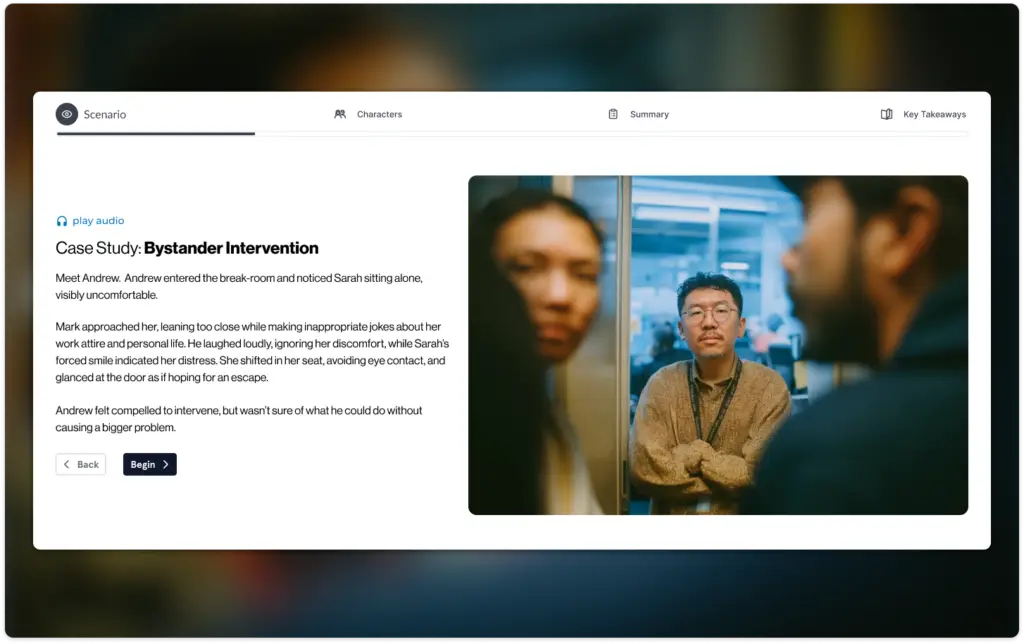Select the Scenario tab label
The image size is (1024, 644).
(x=105, y=115)
